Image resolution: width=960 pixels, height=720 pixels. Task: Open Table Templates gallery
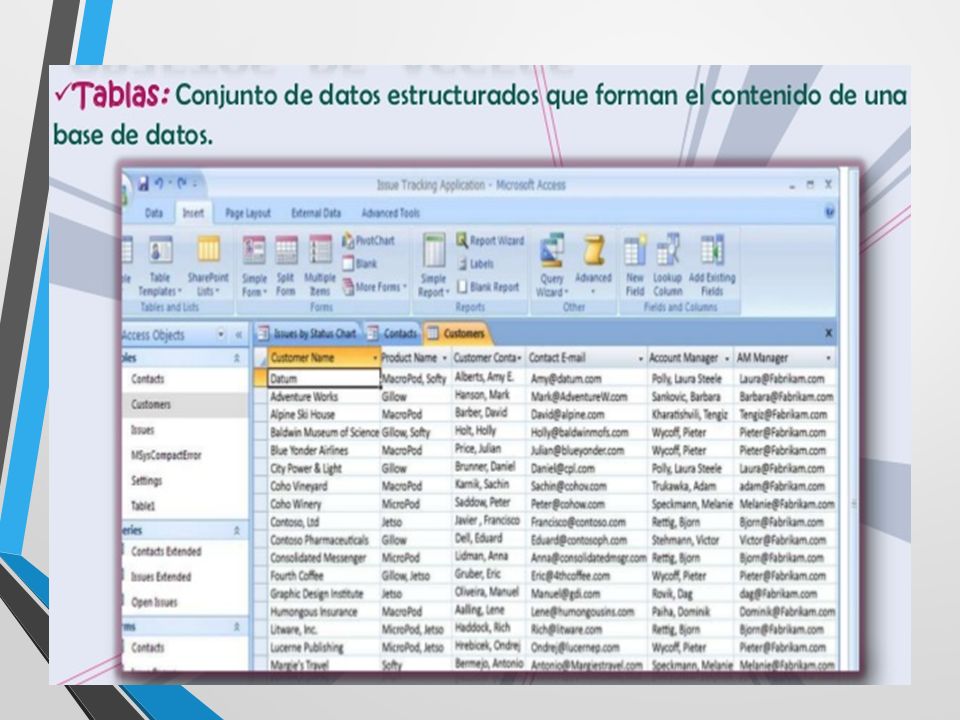pyautogui.click(x=160, y=266)
